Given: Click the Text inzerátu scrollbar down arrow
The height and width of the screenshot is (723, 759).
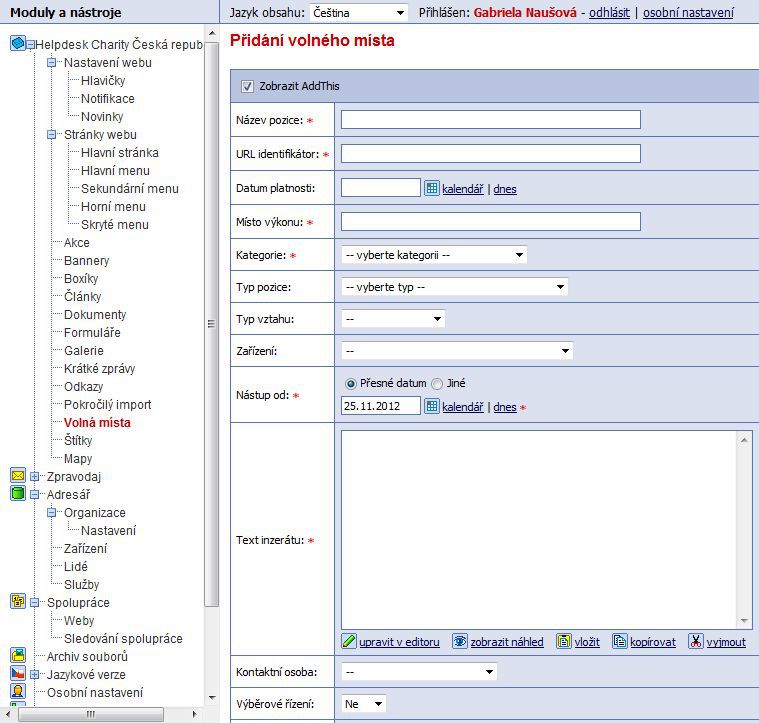Looking at the screenshot, I should [744, 621].
